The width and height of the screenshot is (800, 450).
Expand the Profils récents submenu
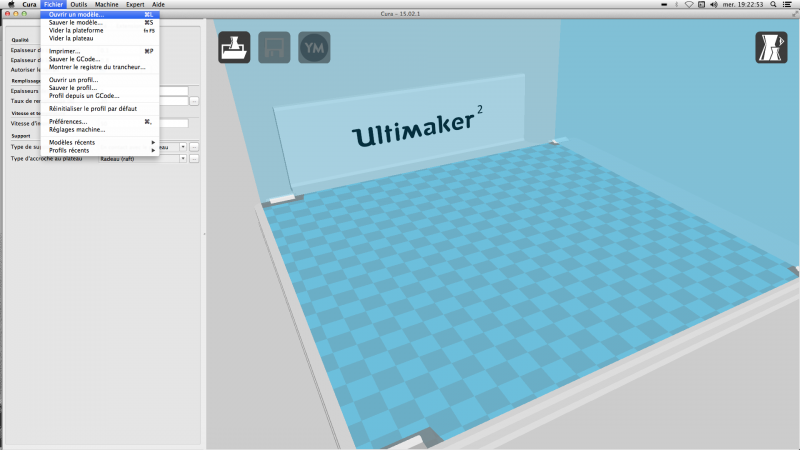pos(100,151)
